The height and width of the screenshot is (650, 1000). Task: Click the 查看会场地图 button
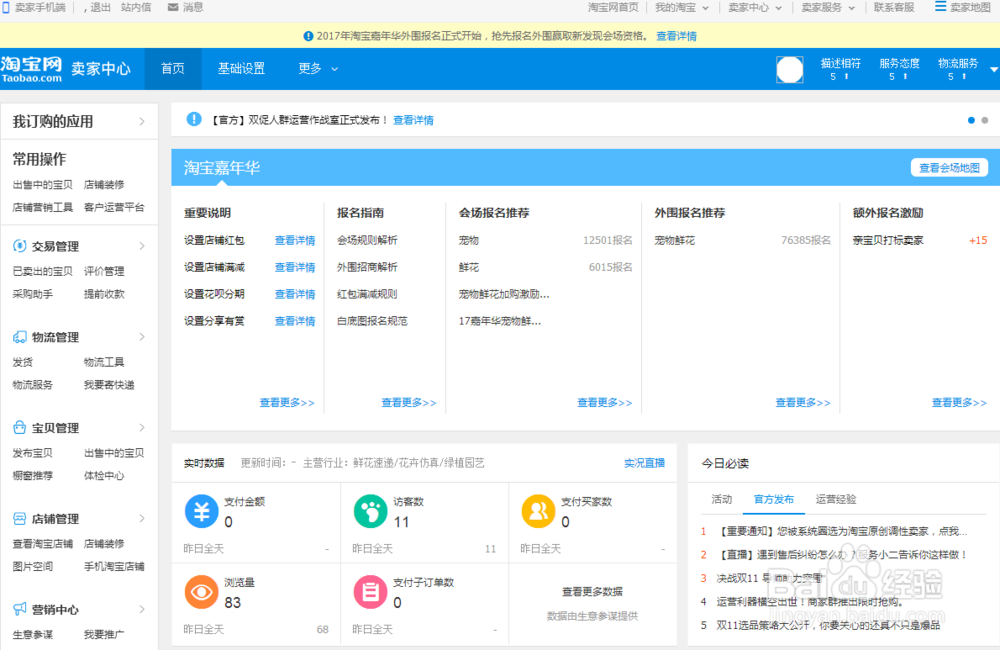coord(949,168)
